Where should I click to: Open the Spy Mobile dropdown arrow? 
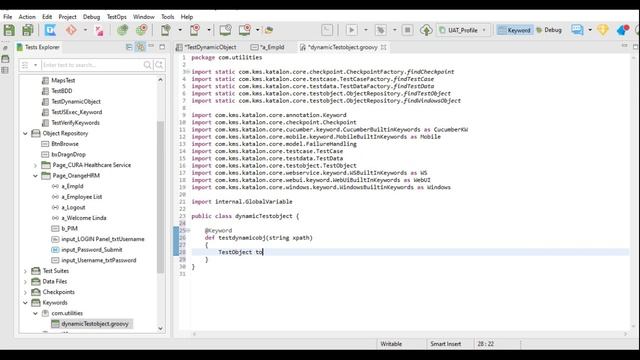click(x=180, y=30)
